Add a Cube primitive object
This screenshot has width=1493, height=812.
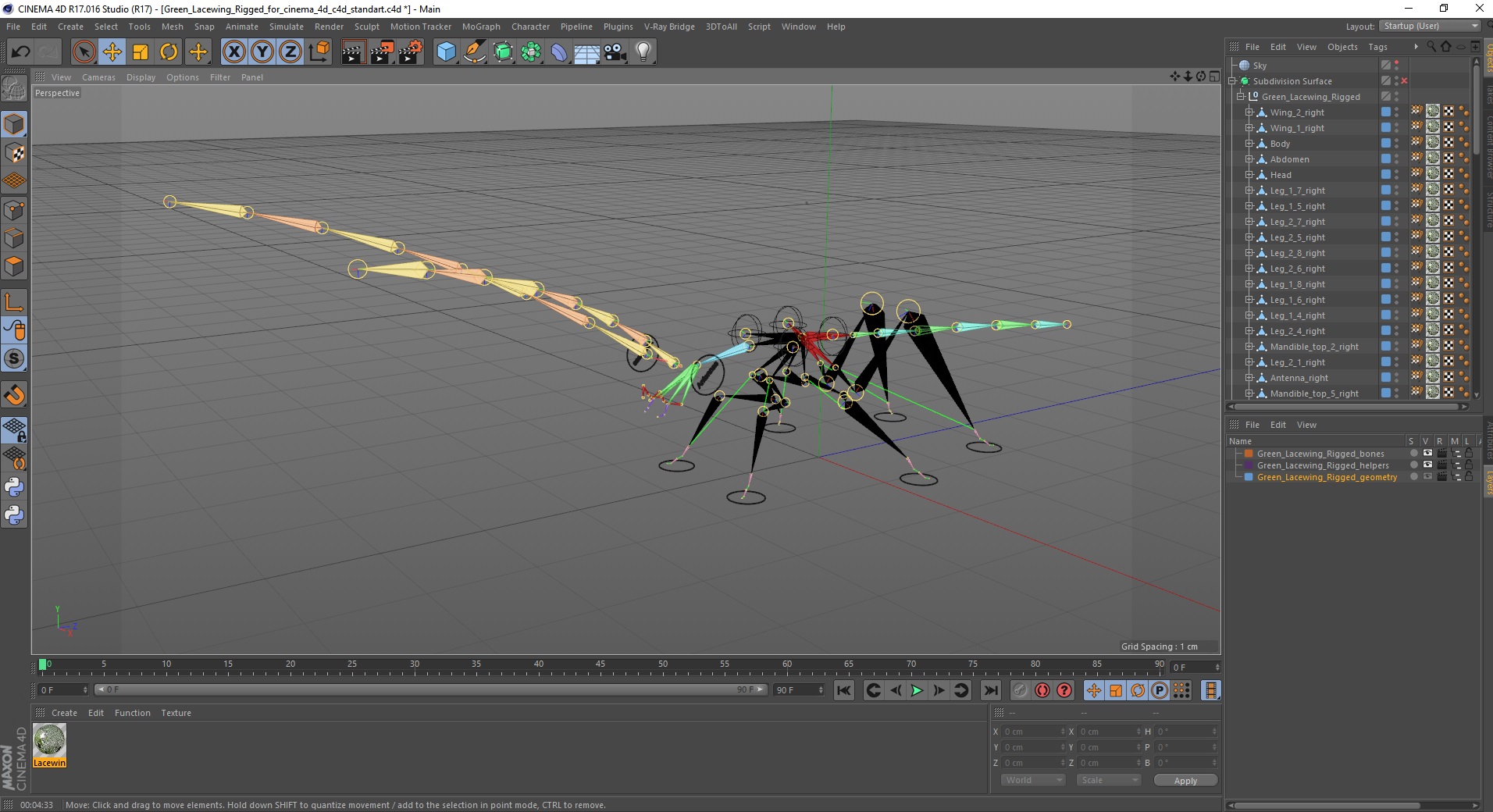(446, 52)
